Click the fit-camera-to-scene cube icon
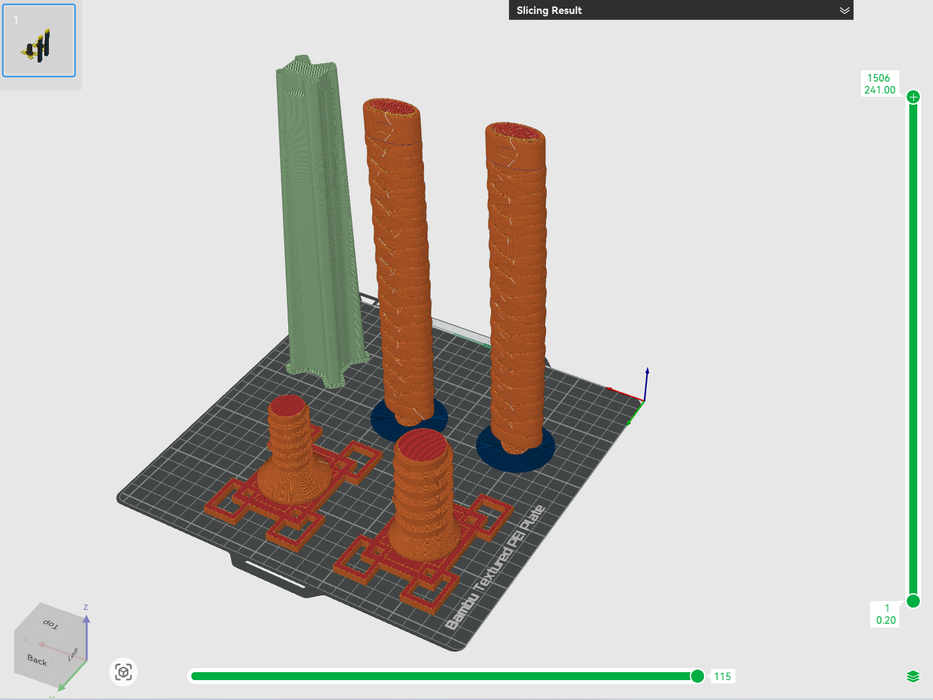 click(x=123, y=672)
